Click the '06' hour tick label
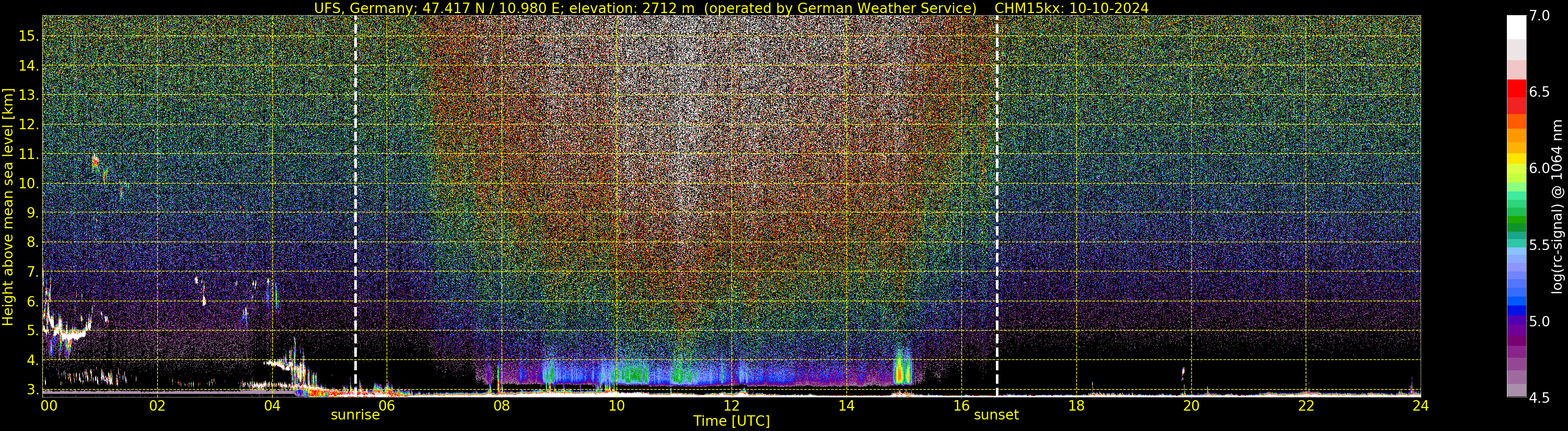 click(387, 405)
